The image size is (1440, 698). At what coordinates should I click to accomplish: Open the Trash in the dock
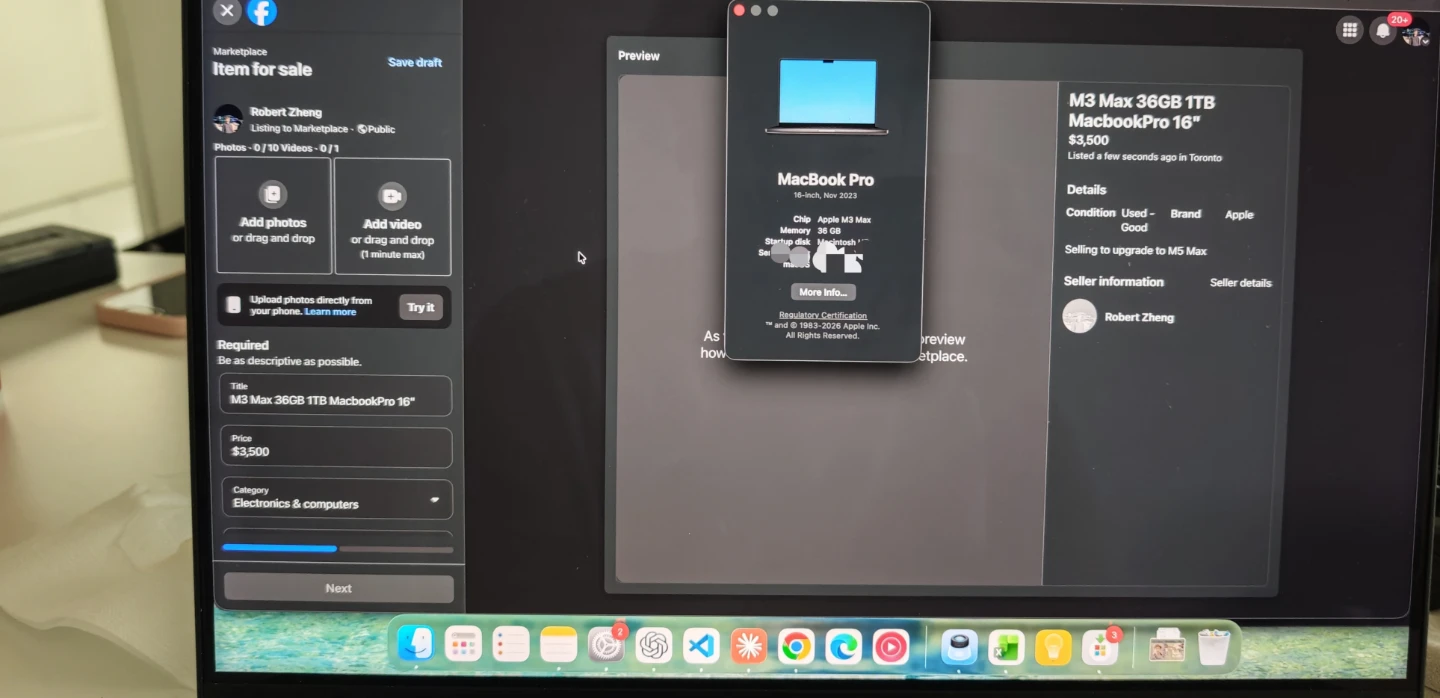1214,648
